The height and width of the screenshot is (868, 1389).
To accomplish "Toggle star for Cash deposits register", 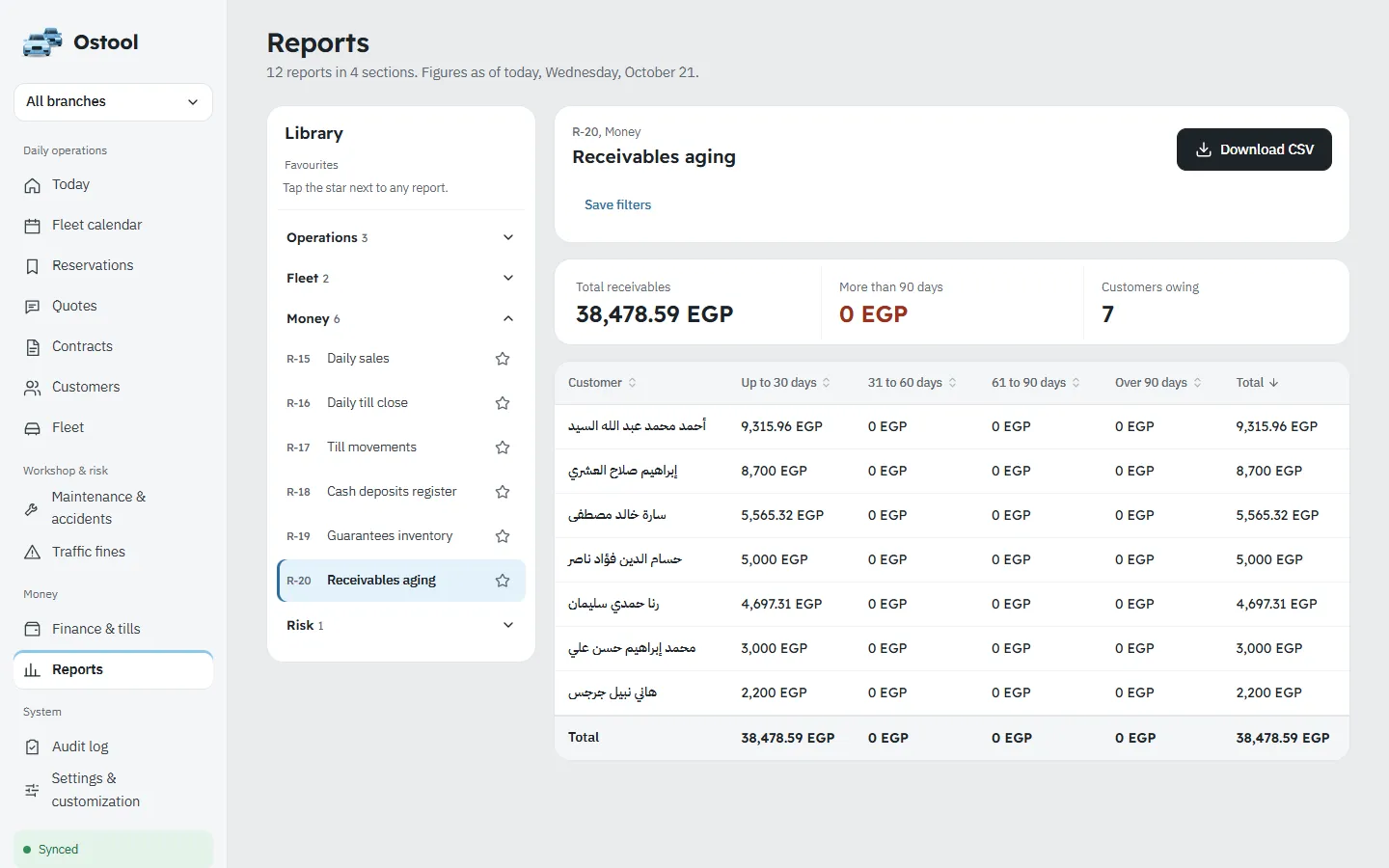I will (503, 492).
